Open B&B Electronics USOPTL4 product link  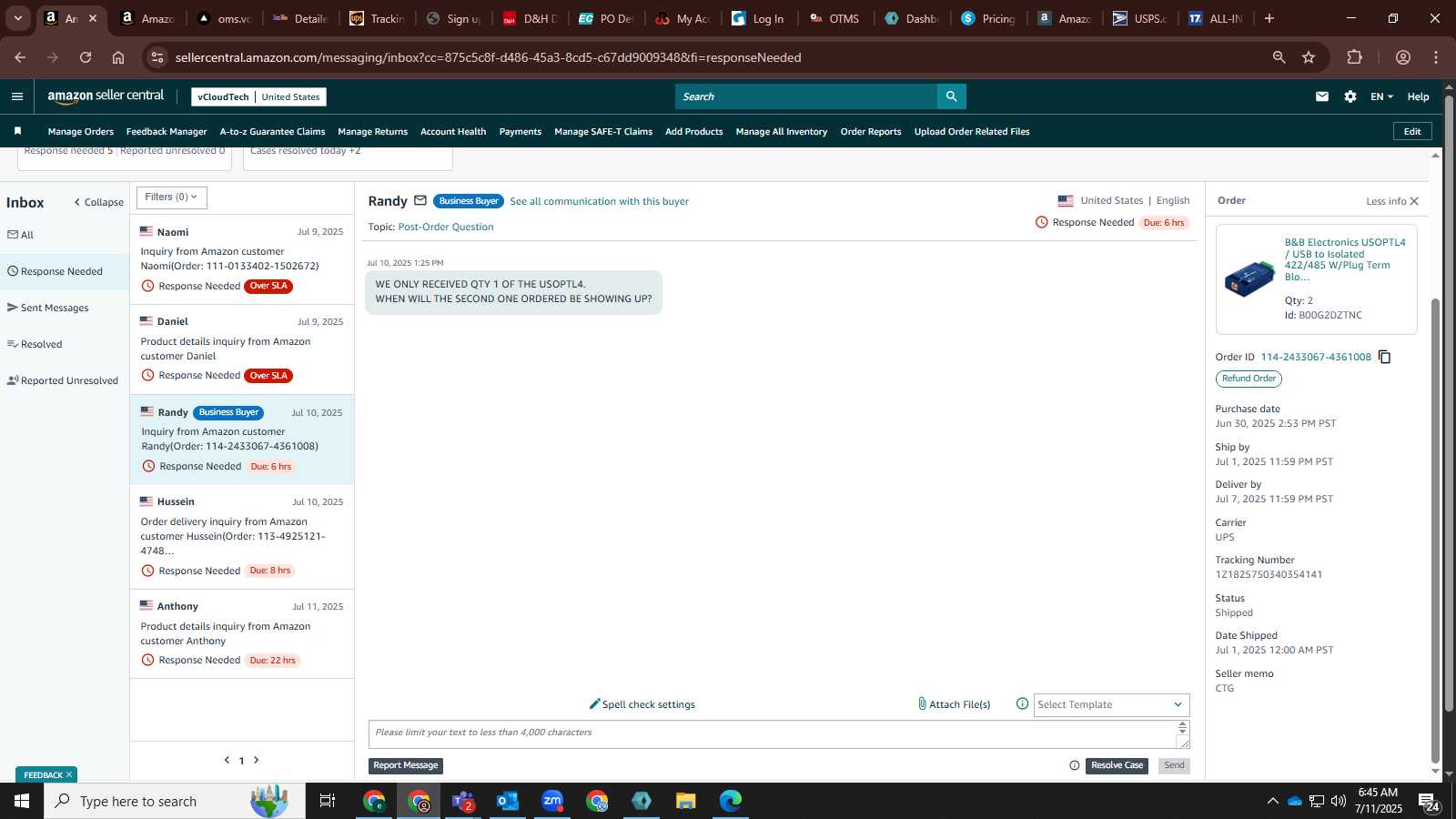pos(1345,259)
